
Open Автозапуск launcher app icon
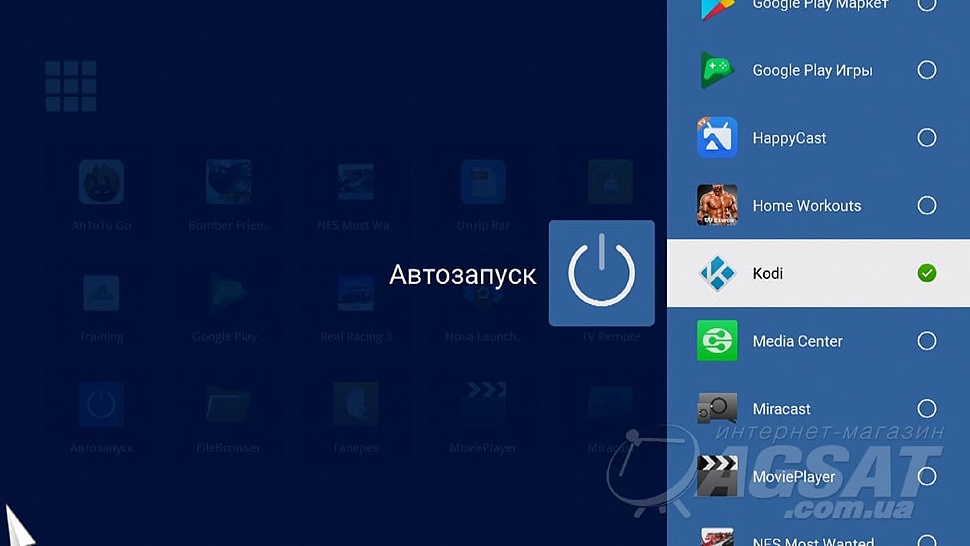101,404
